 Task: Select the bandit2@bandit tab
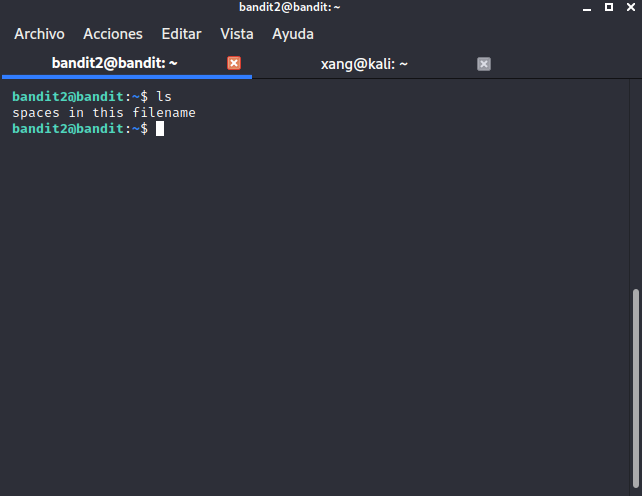115,63
